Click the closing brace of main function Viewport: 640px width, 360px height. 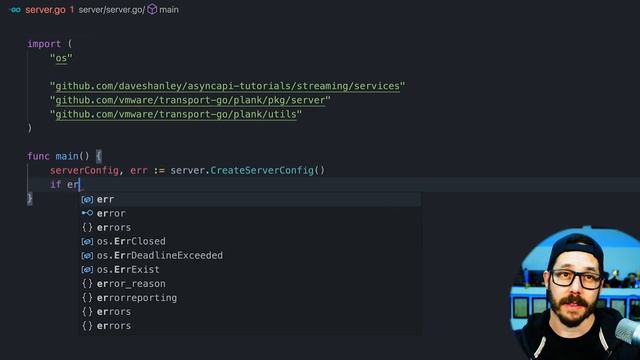(30, 199)
